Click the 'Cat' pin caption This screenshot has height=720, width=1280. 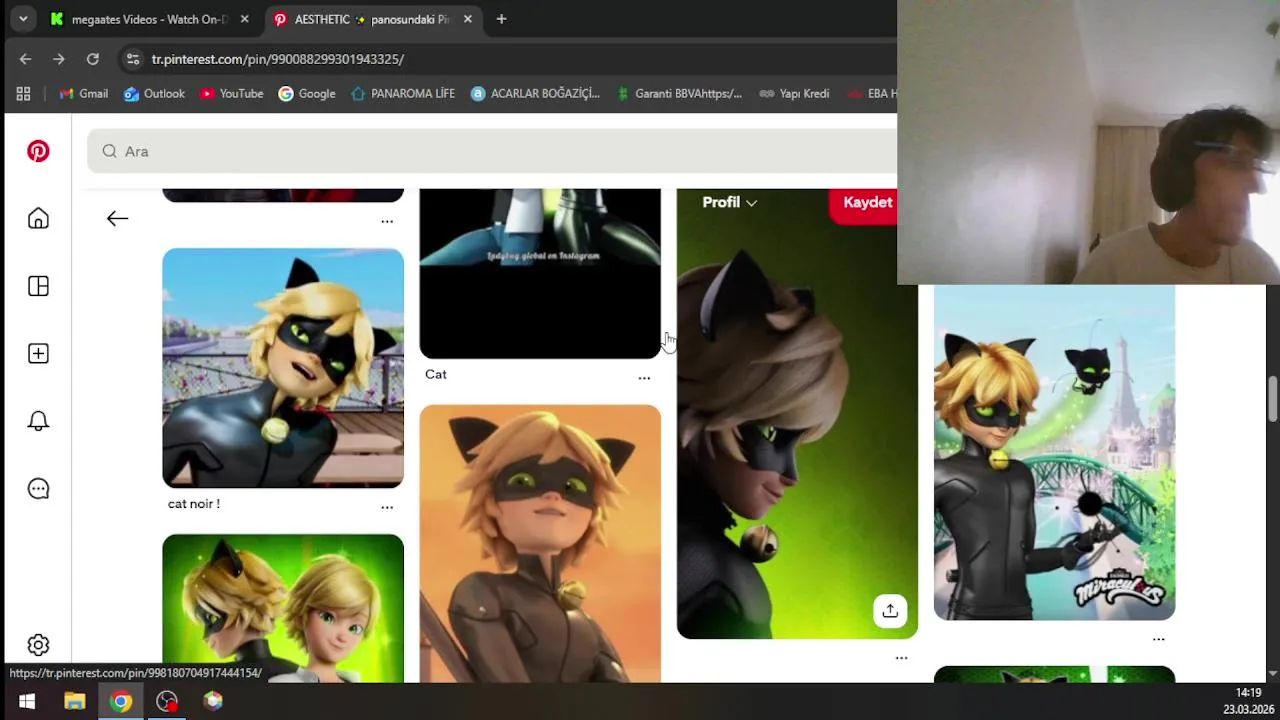(436, 374)
